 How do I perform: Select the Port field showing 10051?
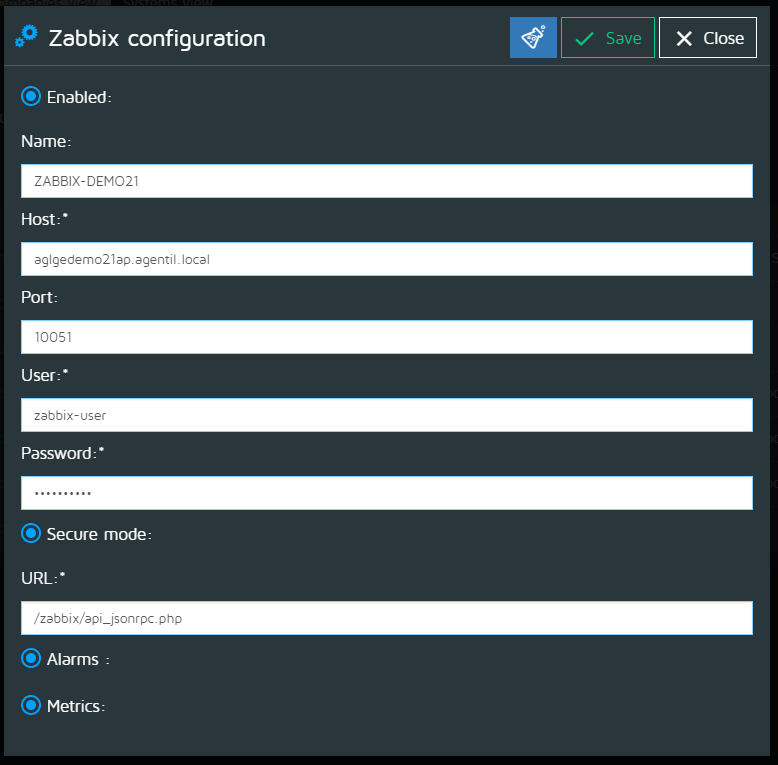[x=387, y=337]
